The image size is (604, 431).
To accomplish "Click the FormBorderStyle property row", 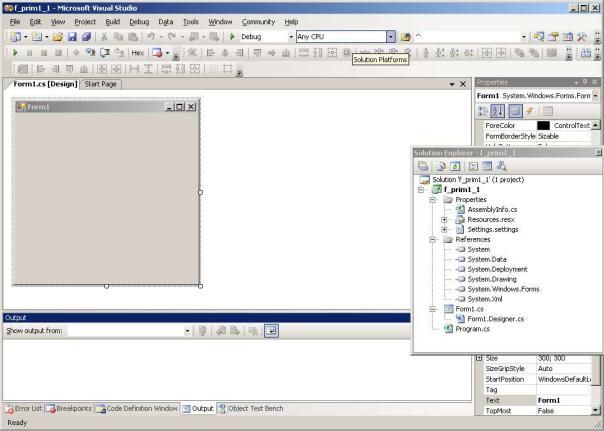I will (537, 136).
